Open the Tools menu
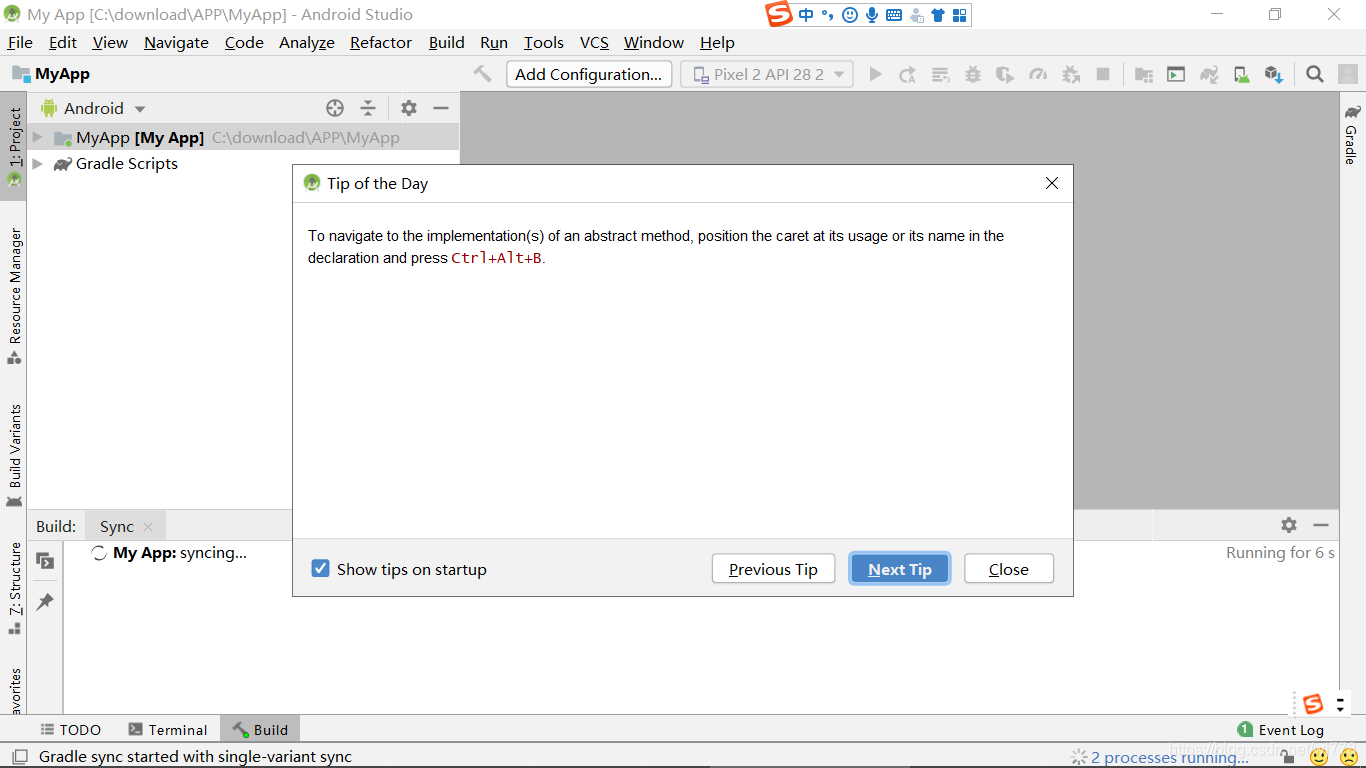The width and height of the screenshot is (1366, 768). (544, 42)
